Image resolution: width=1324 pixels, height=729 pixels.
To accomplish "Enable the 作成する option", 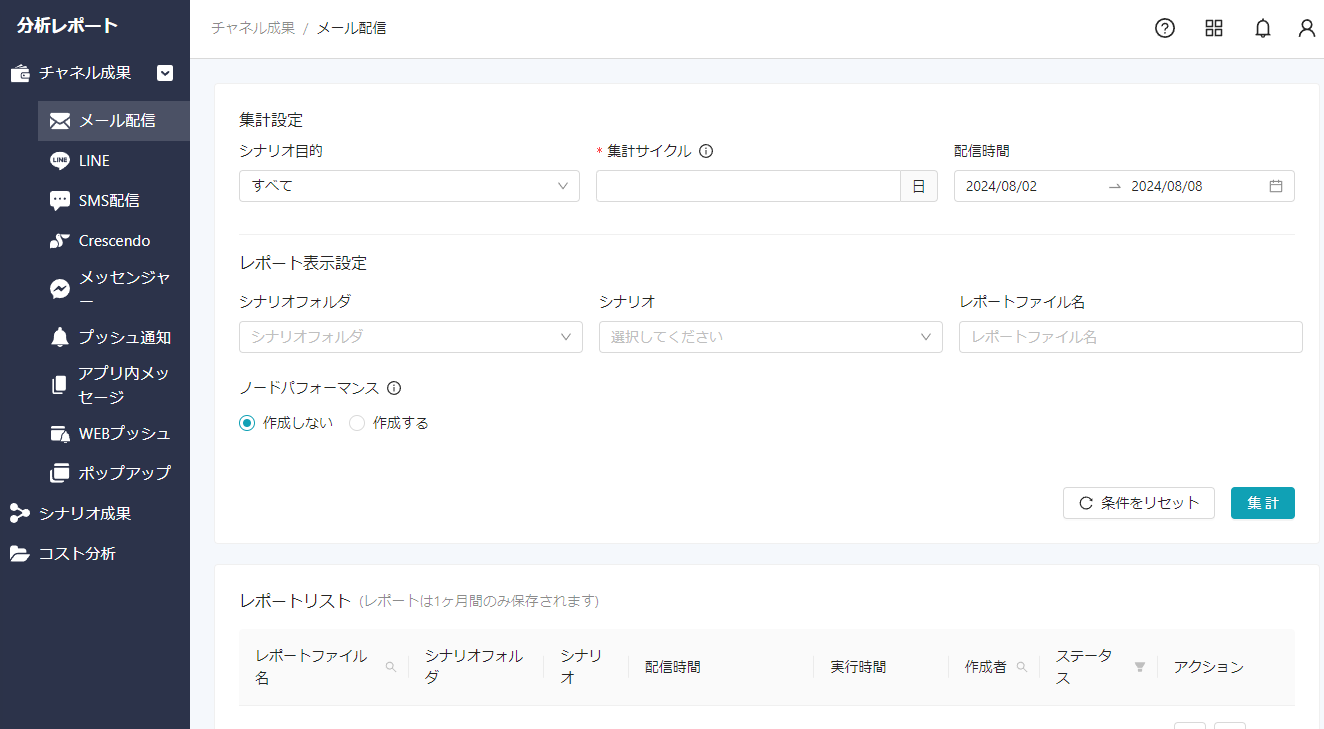I will tap(357, 423).
